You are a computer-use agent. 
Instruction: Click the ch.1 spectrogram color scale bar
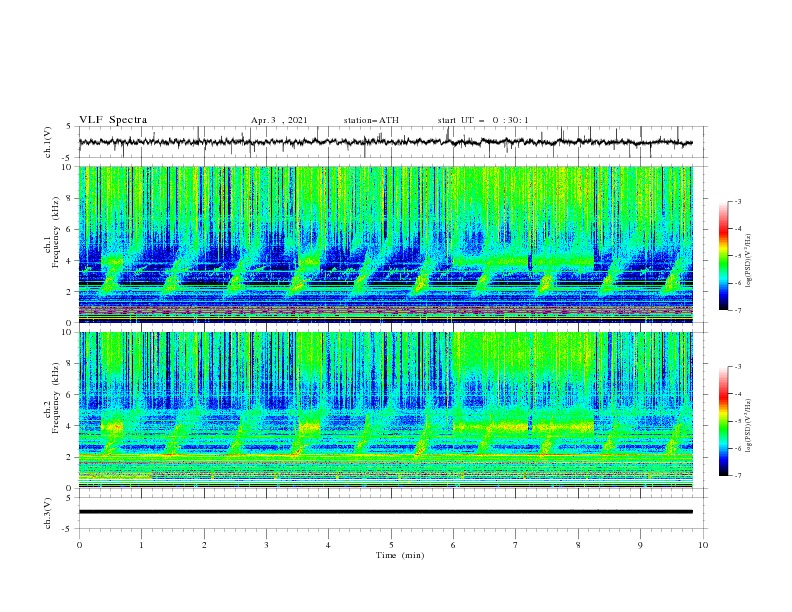click(x=723, y=256)
